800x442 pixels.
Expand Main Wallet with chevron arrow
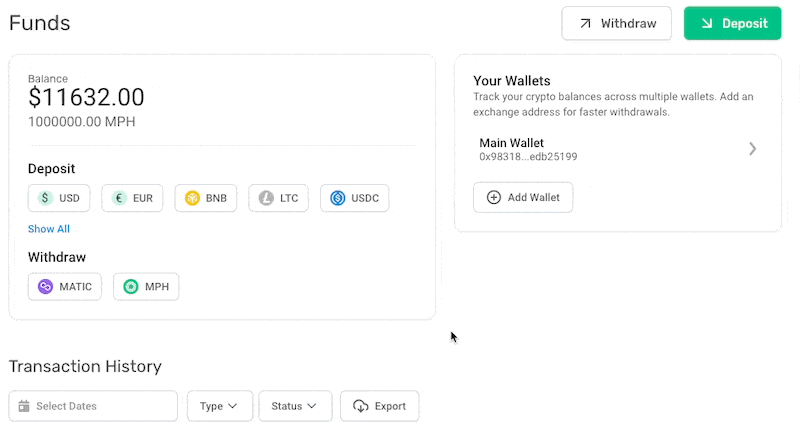point(753,149)
